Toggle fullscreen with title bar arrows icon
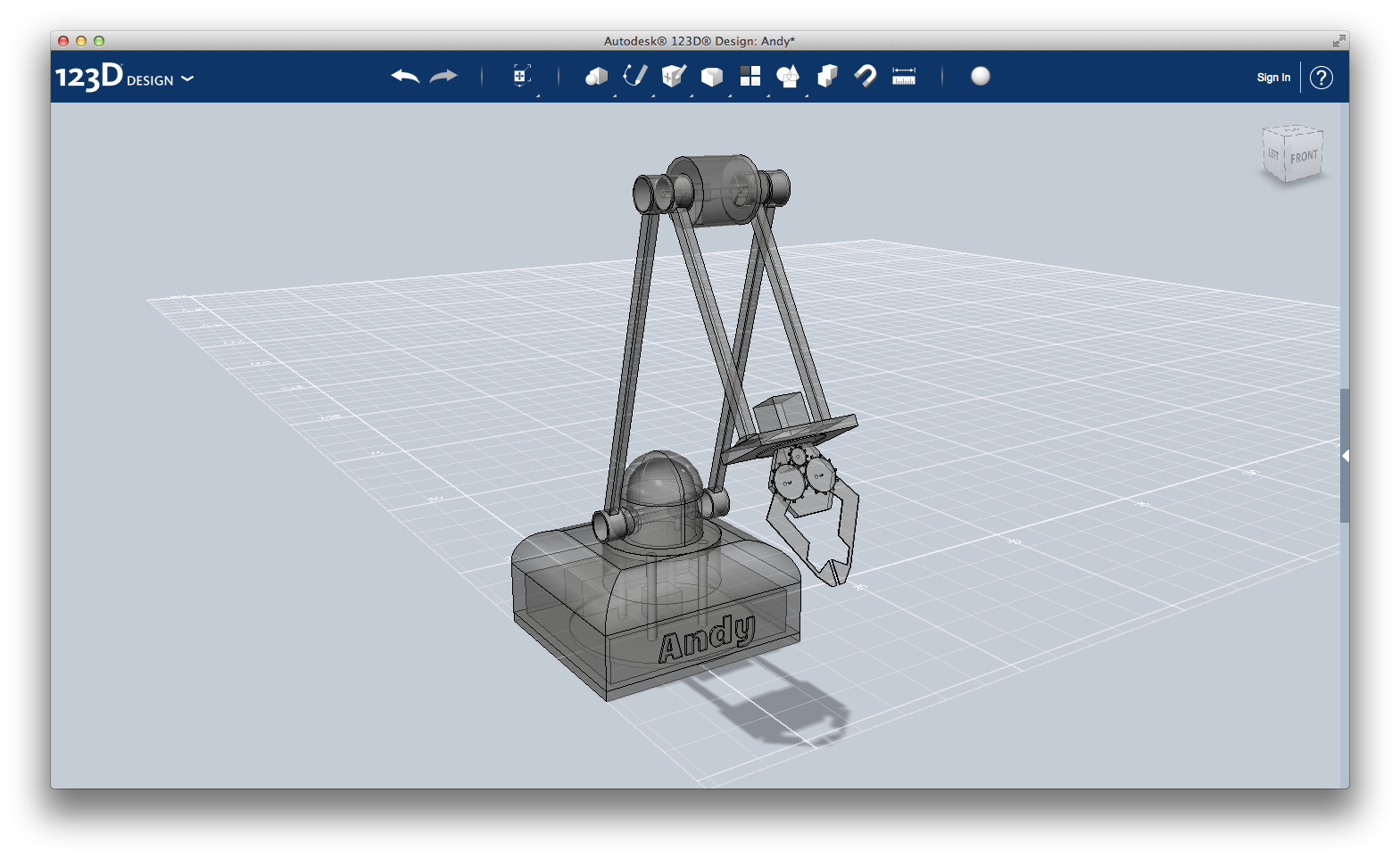The width and height of the screenshot is (1400, 859). click(x=1338, y=41)
